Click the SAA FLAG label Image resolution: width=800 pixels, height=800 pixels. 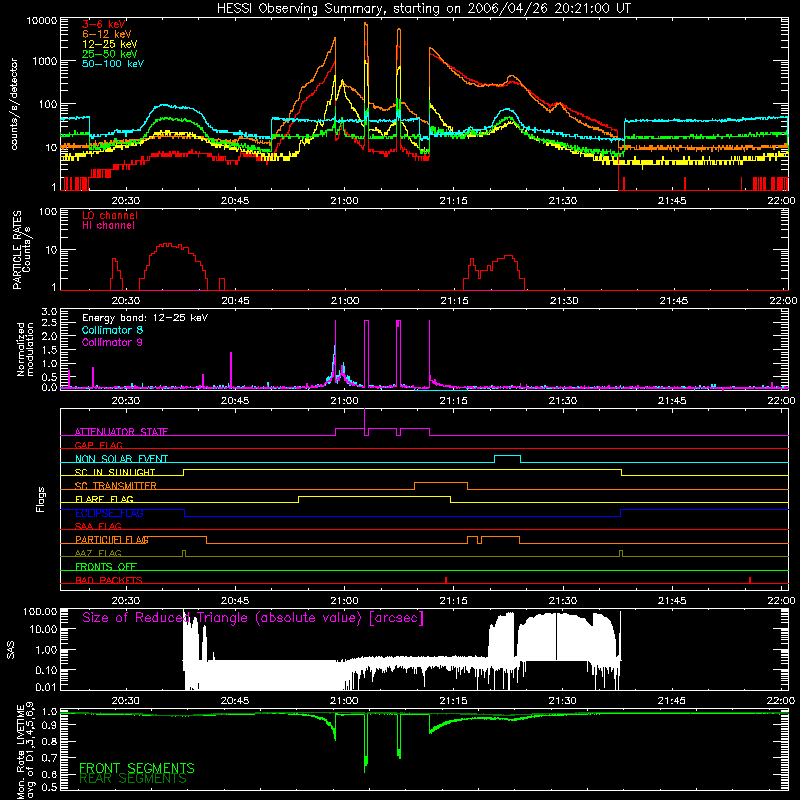tap(98, 526)
